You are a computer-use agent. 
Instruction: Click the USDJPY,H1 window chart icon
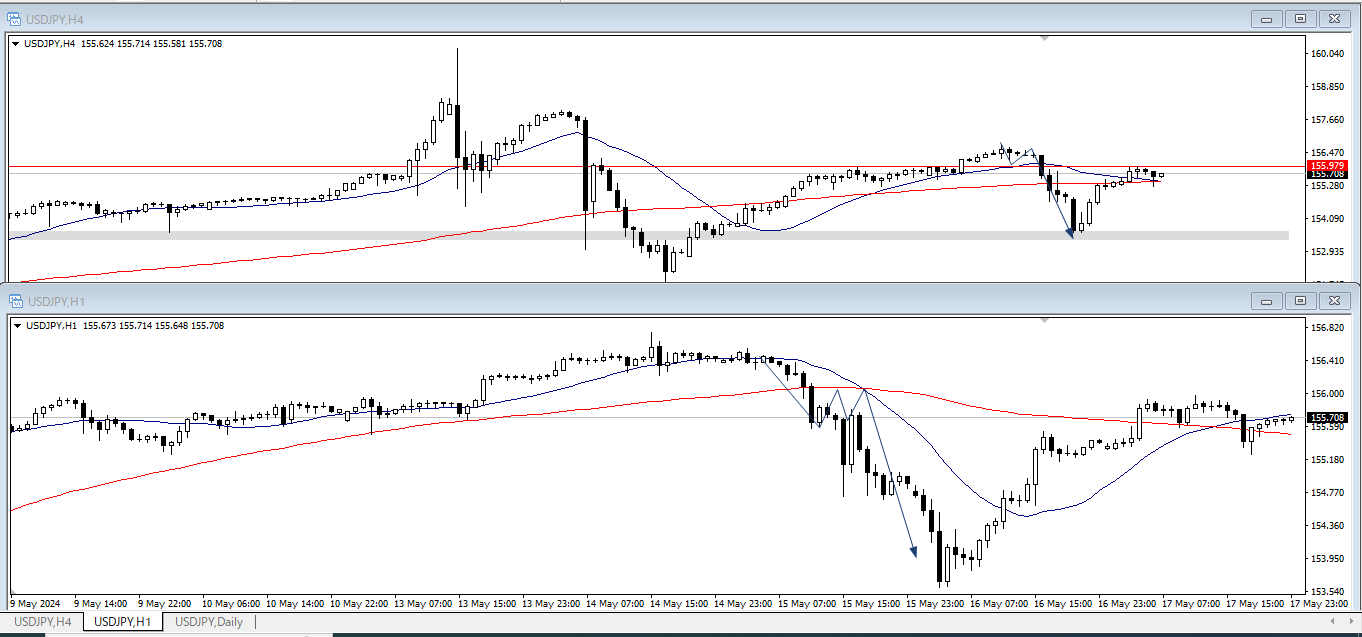[15, 301]
